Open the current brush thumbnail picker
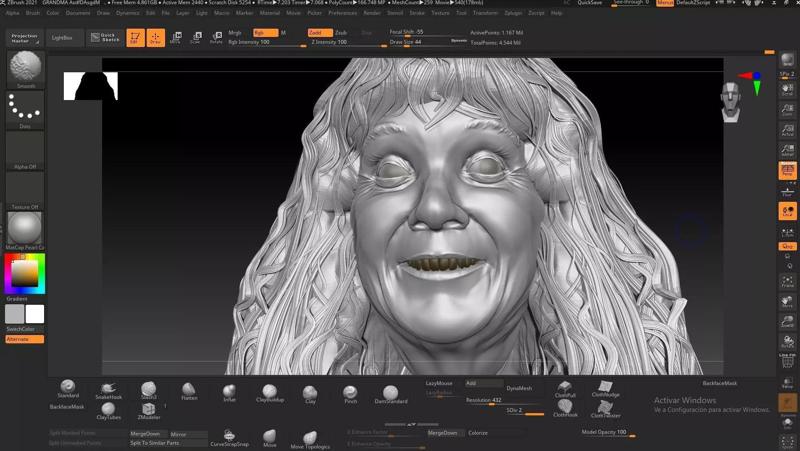800x451 pixels. tap(25, 69)
